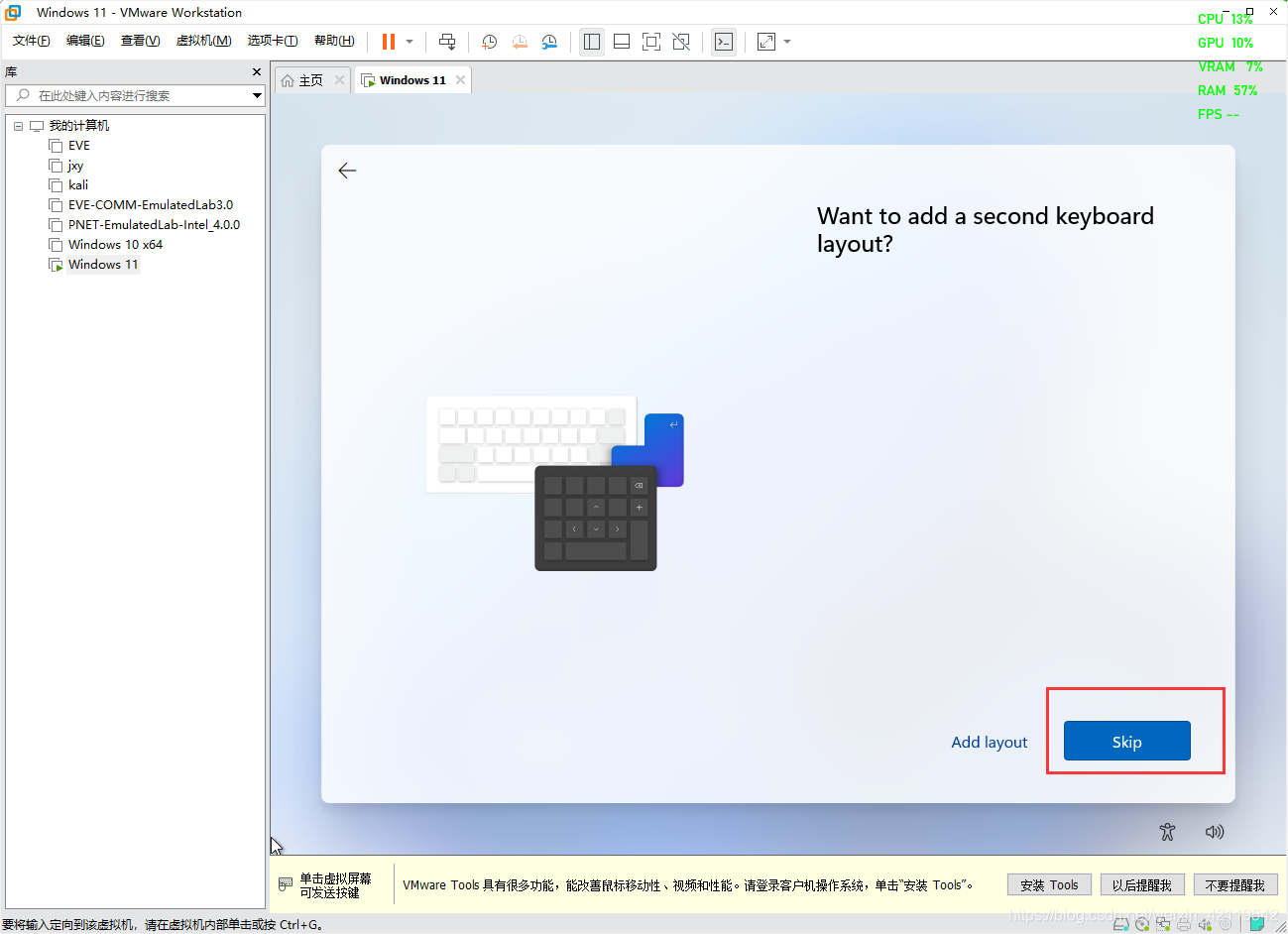
Task: Click the VMware Workstation title bar icon
Action: (13, 12)
